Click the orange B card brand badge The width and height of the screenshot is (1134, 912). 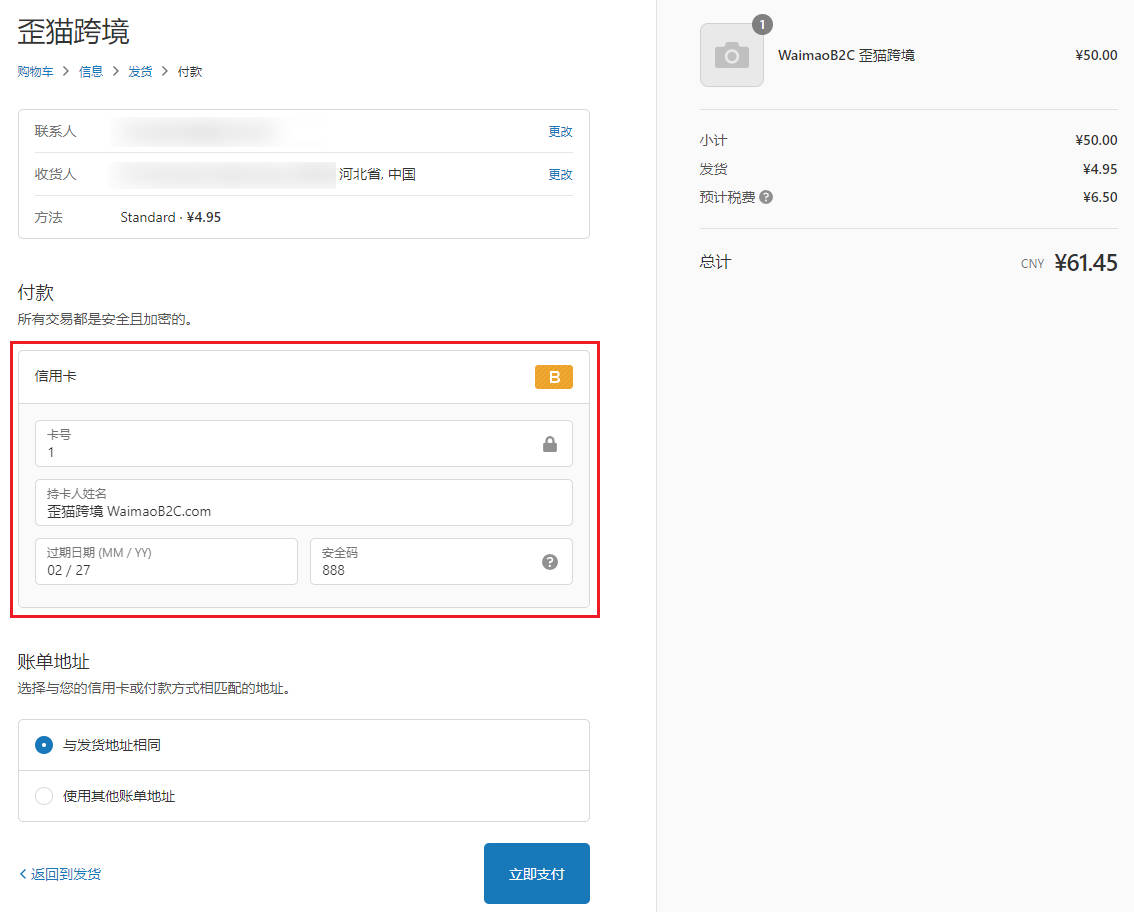pos(554,377)
